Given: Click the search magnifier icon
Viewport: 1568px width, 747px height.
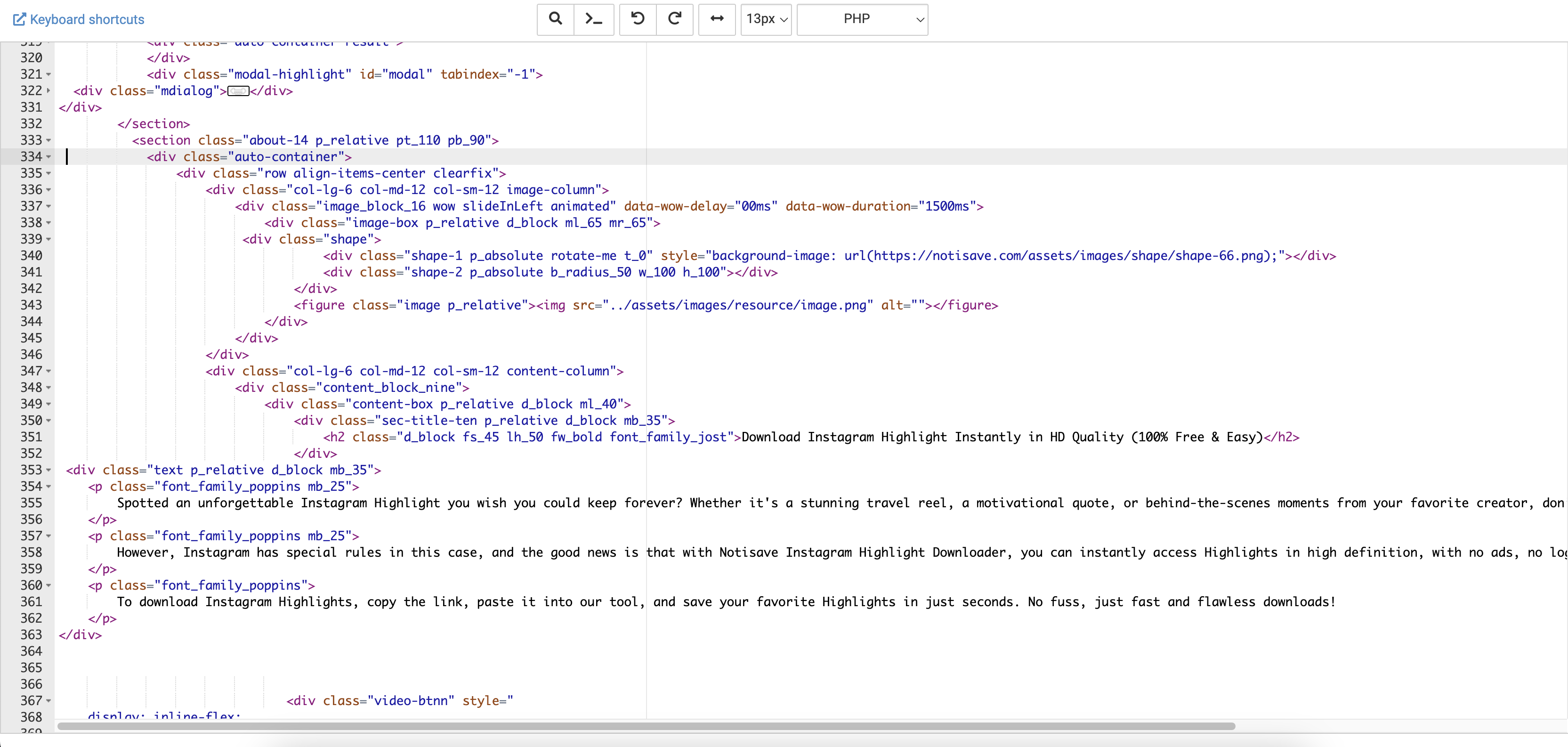Looking at the screenshot, I should [x=555, y=19].
